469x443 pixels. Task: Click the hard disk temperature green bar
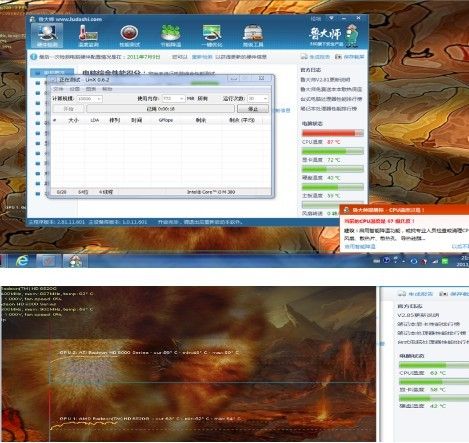(x=332, y=169)
